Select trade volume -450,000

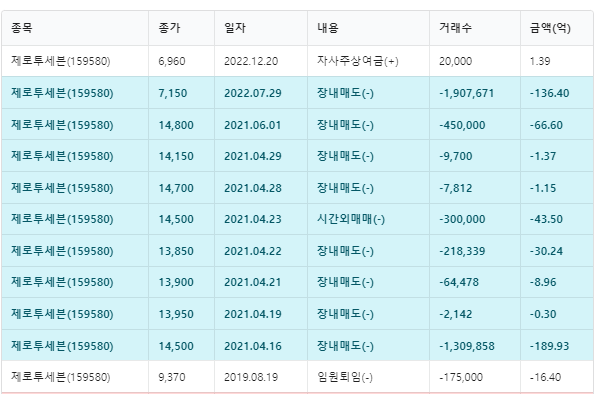tap(462, 125)
